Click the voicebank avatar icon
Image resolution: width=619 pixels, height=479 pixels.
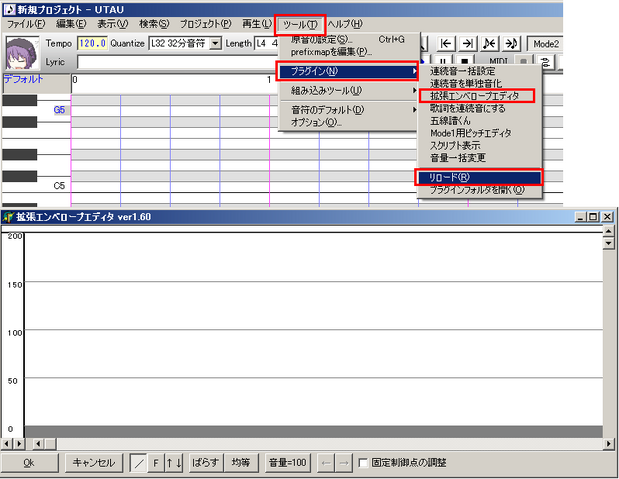tap(23, 53)
